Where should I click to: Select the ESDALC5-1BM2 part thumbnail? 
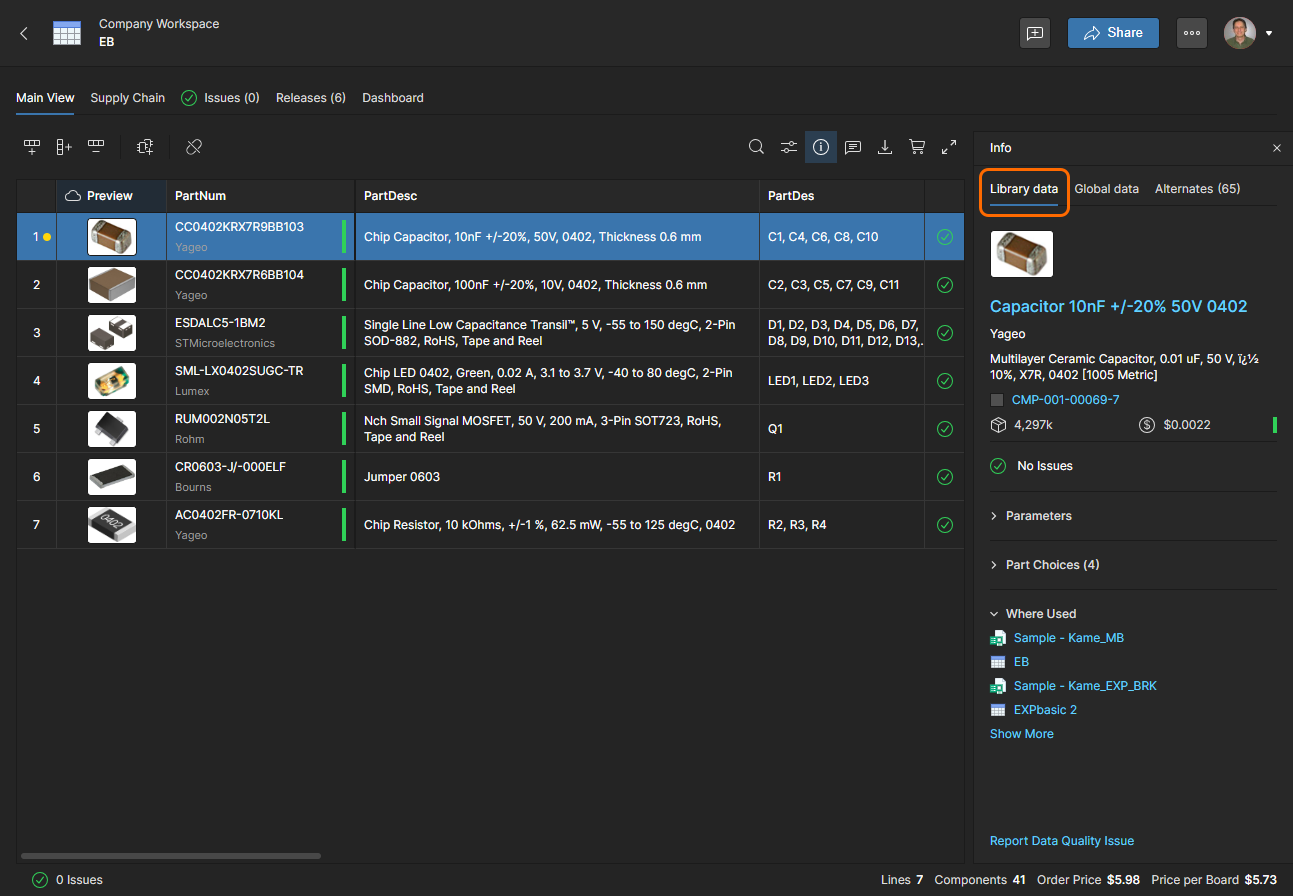click(112, 333)
